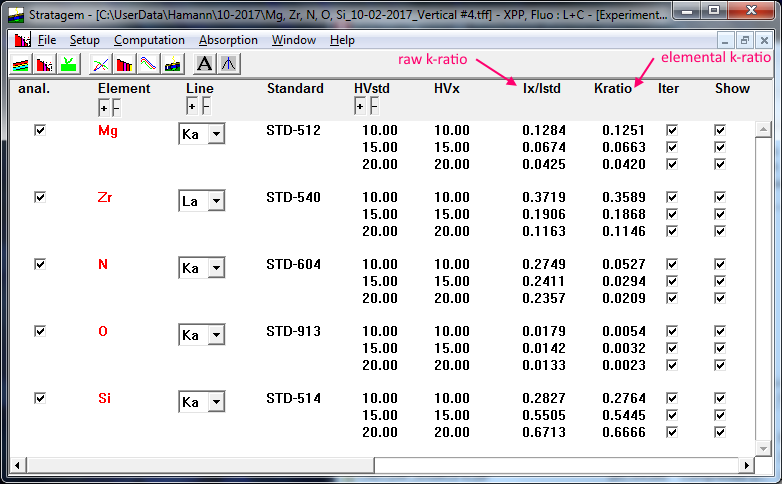
Task: Click the red-yellow bar chart toolbar icon
Action: (x=125, y=64)
